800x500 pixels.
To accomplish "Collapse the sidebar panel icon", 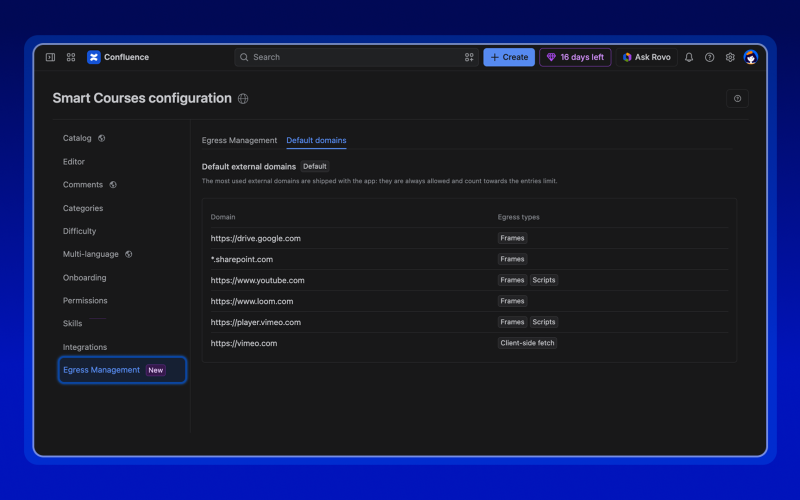I will pos(51,57).
